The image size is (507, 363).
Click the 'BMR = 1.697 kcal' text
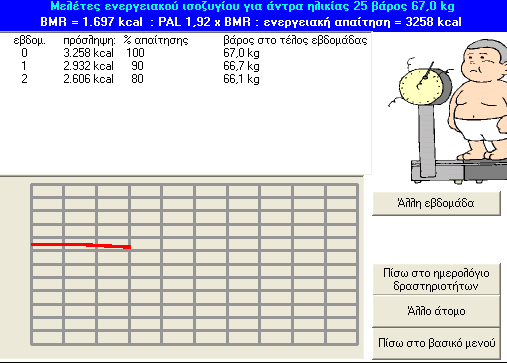coord(91,22)
